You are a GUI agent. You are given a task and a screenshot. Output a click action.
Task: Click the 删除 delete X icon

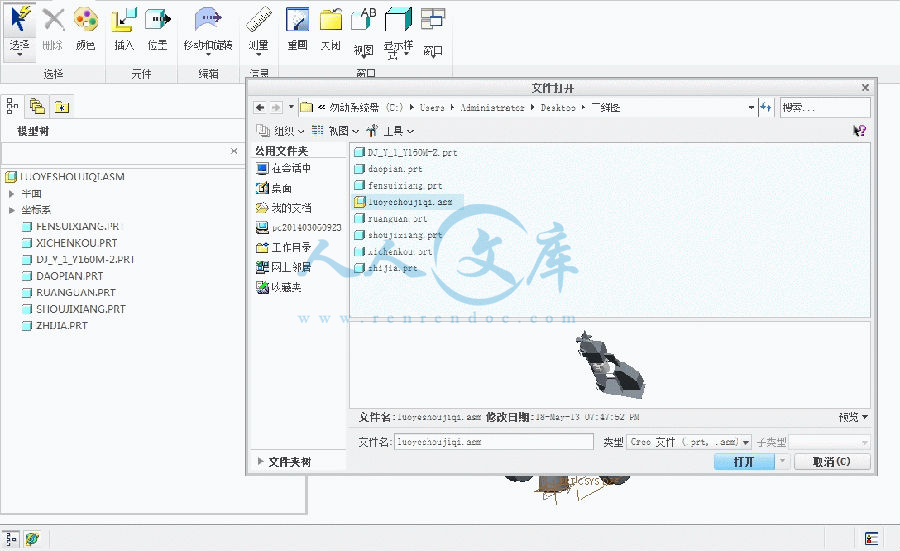(x=53, y=29)
